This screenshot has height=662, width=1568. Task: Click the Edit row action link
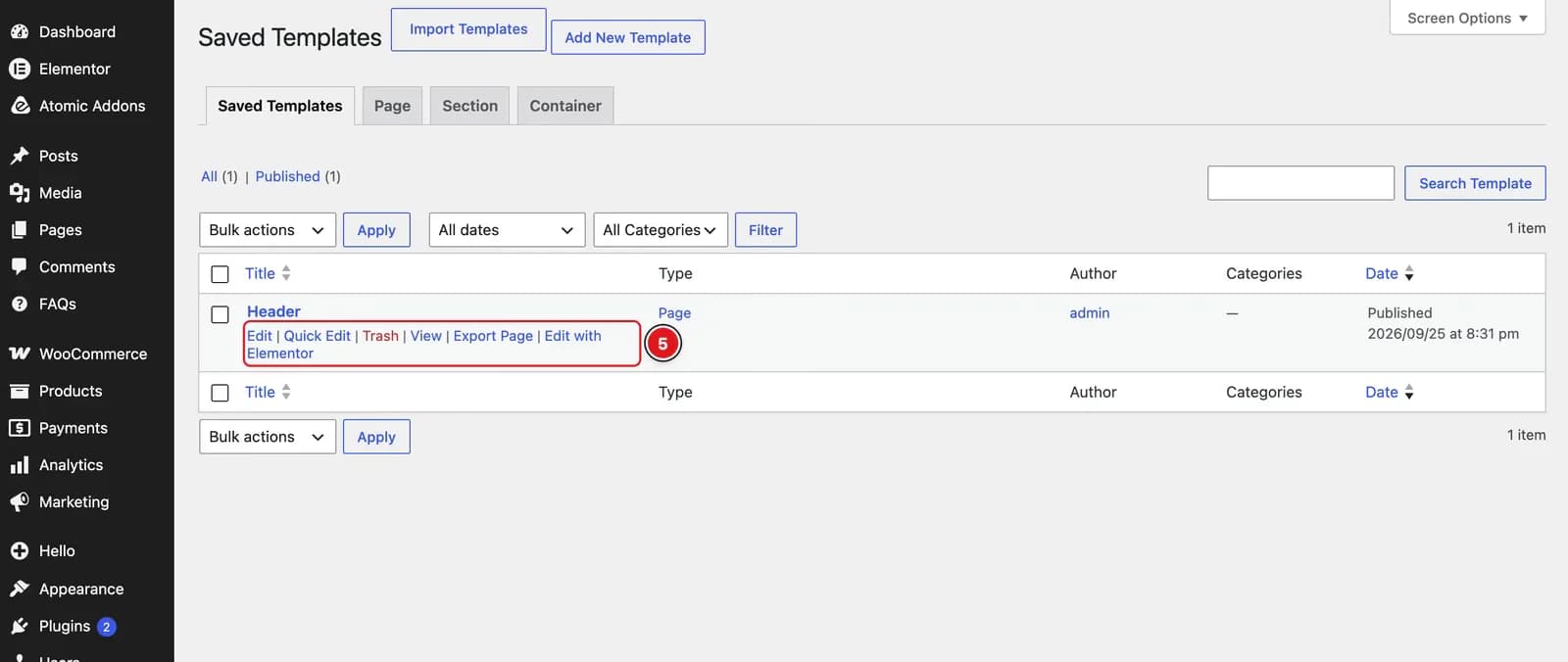260,336
